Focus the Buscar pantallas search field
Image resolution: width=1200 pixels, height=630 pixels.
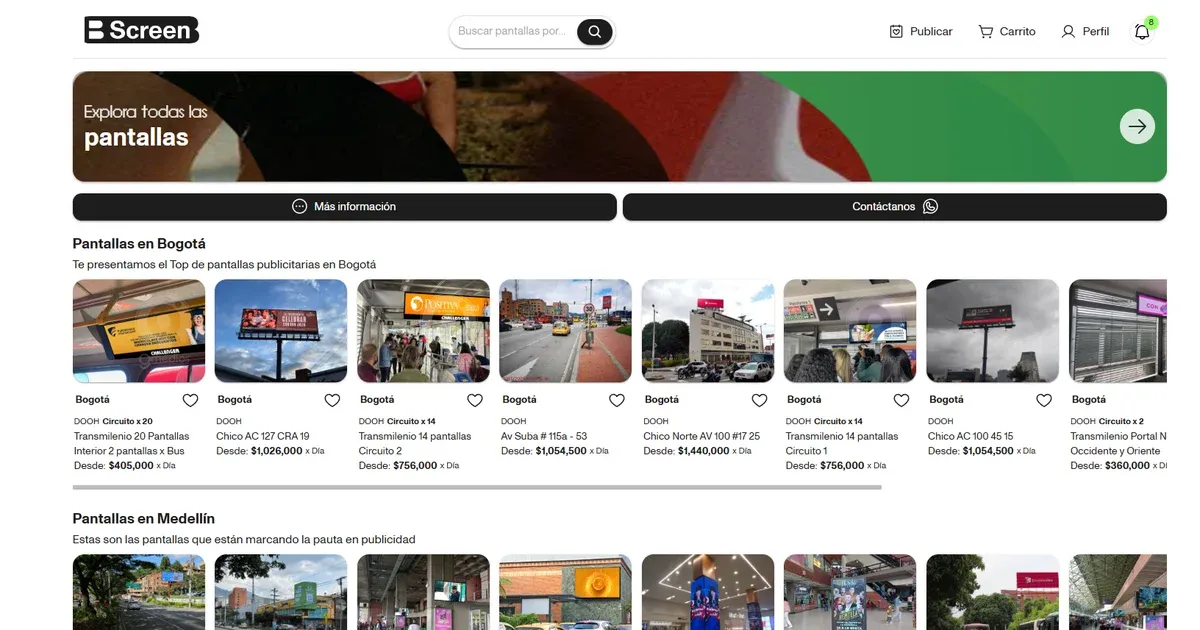point(512,31)
